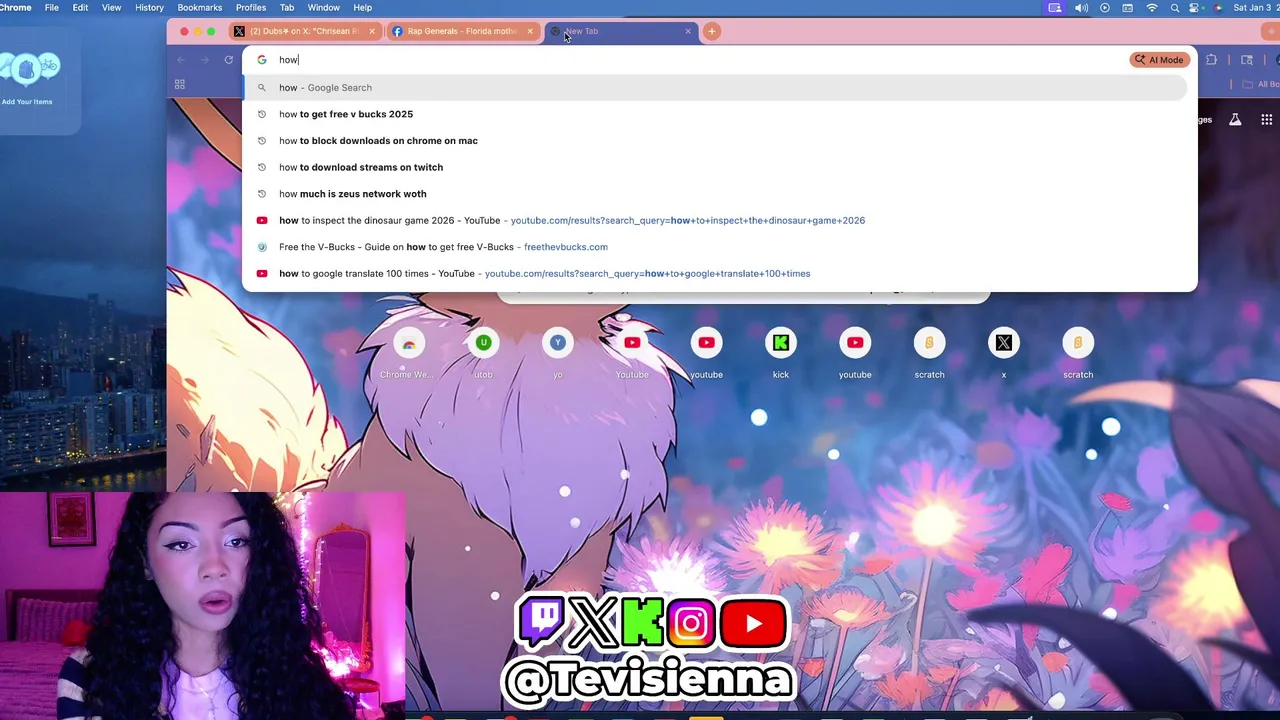The width and height of the screenshot is (1280, 720).
Task: Open the sound volume icon in menu bar
Action: pos(1081,8)
